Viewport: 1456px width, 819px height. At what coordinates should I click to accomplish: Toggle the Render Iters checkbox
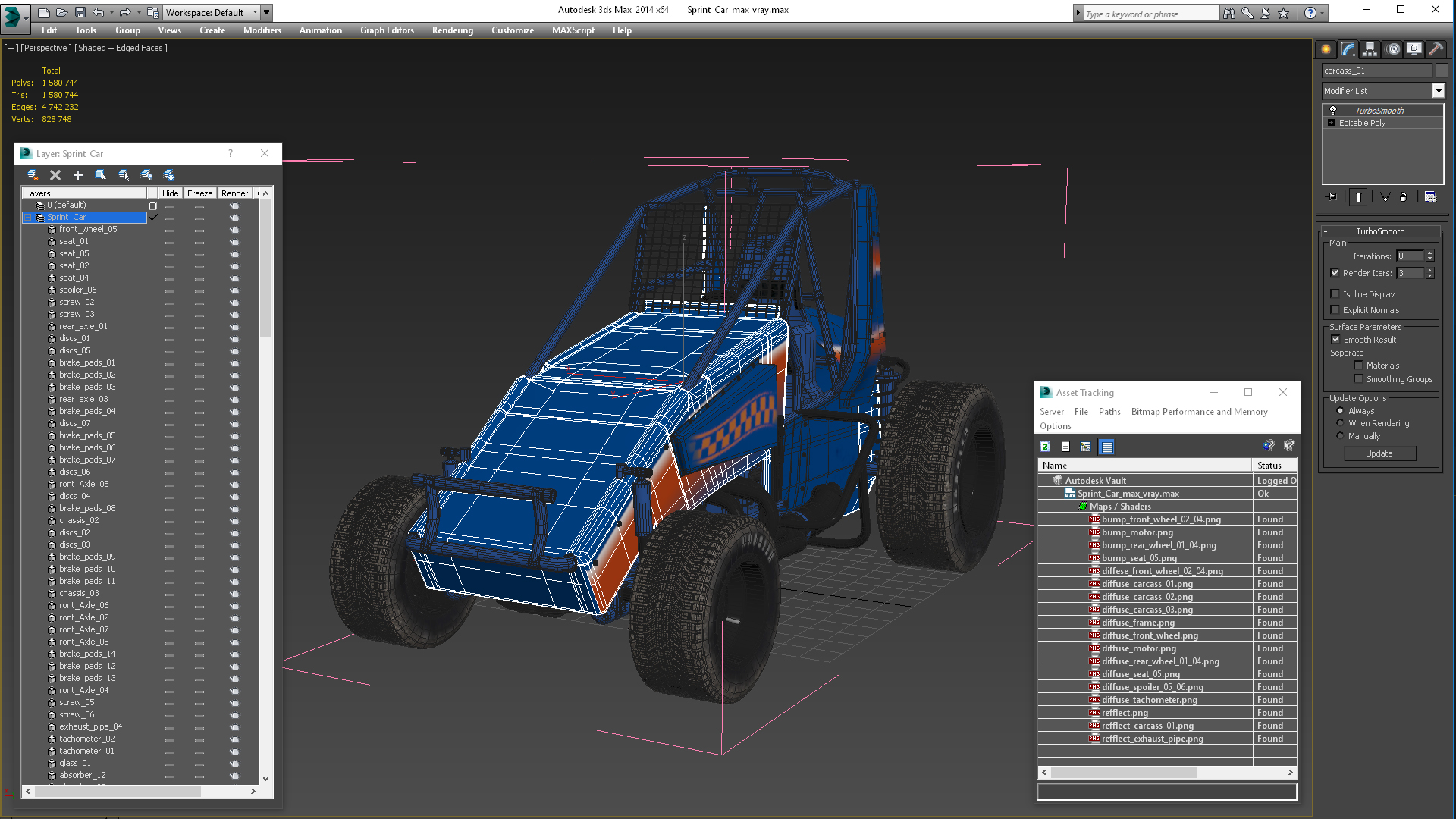pos(1335,273)
